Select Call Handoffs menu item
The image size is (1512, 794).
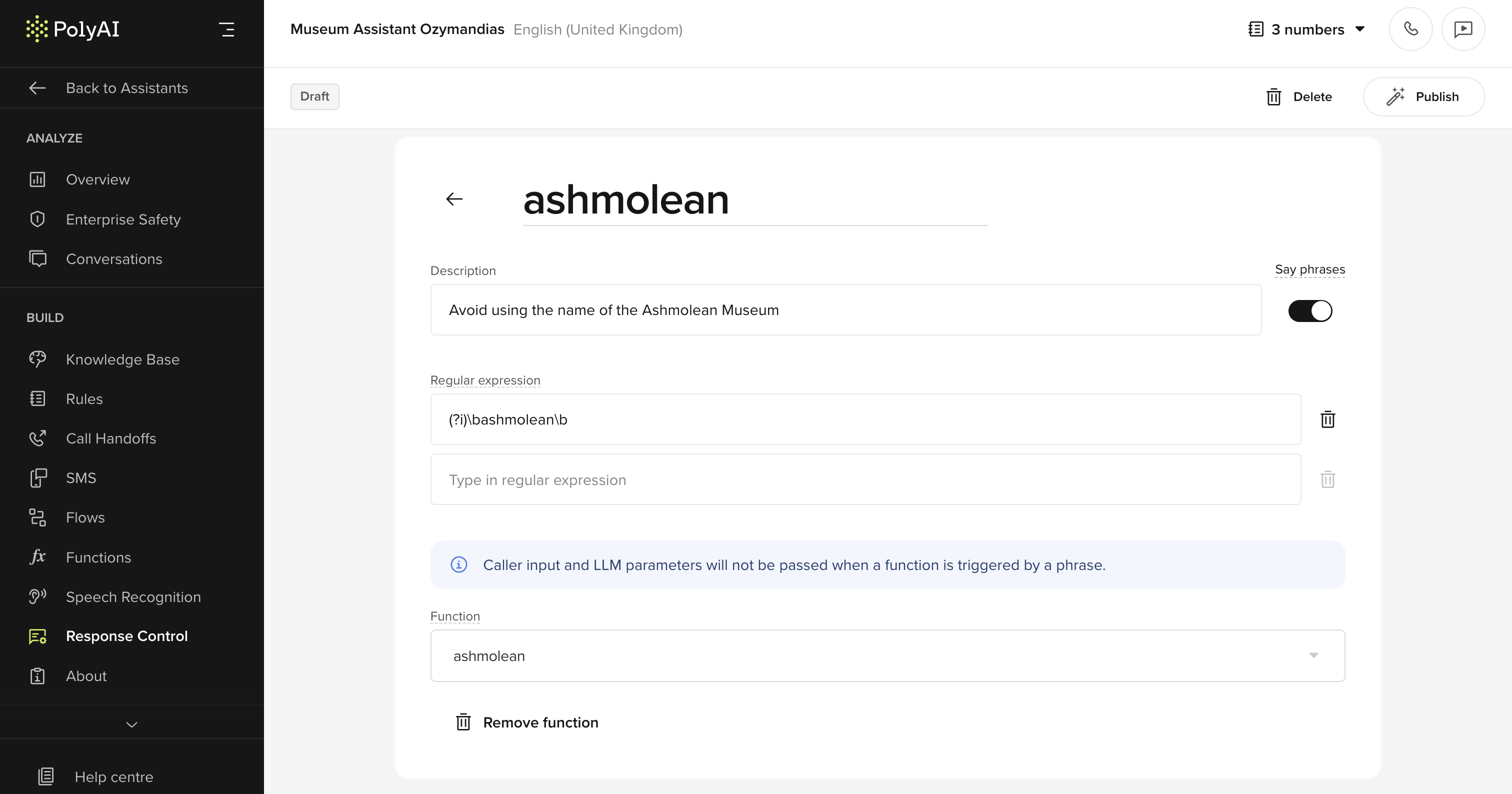[x=111, y=438]
